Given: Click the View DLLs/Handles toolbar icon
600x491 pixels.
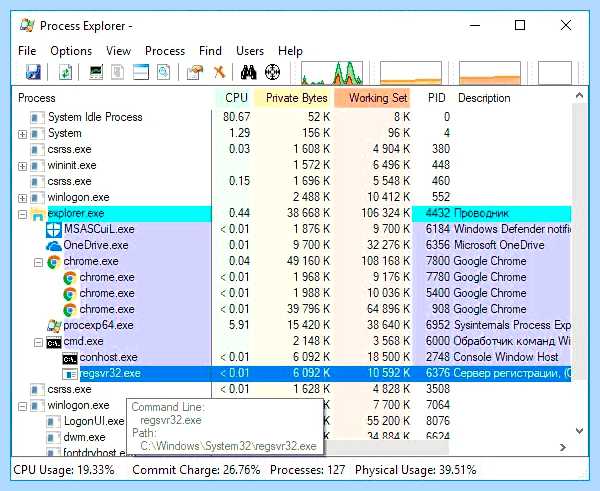Looking at the screenshot, I should click(163, 72).
